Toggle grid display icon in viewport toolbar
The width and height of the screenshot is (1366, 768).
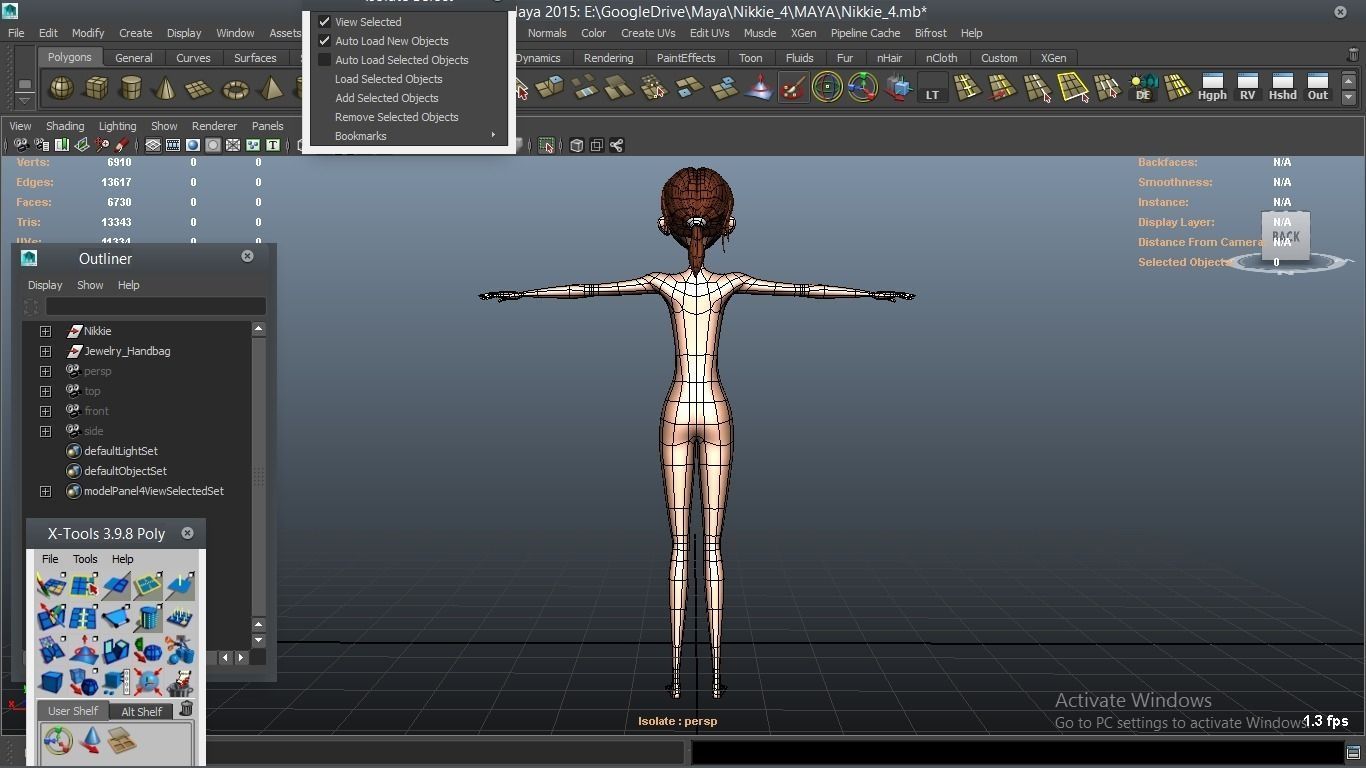(x=153, y=145)
